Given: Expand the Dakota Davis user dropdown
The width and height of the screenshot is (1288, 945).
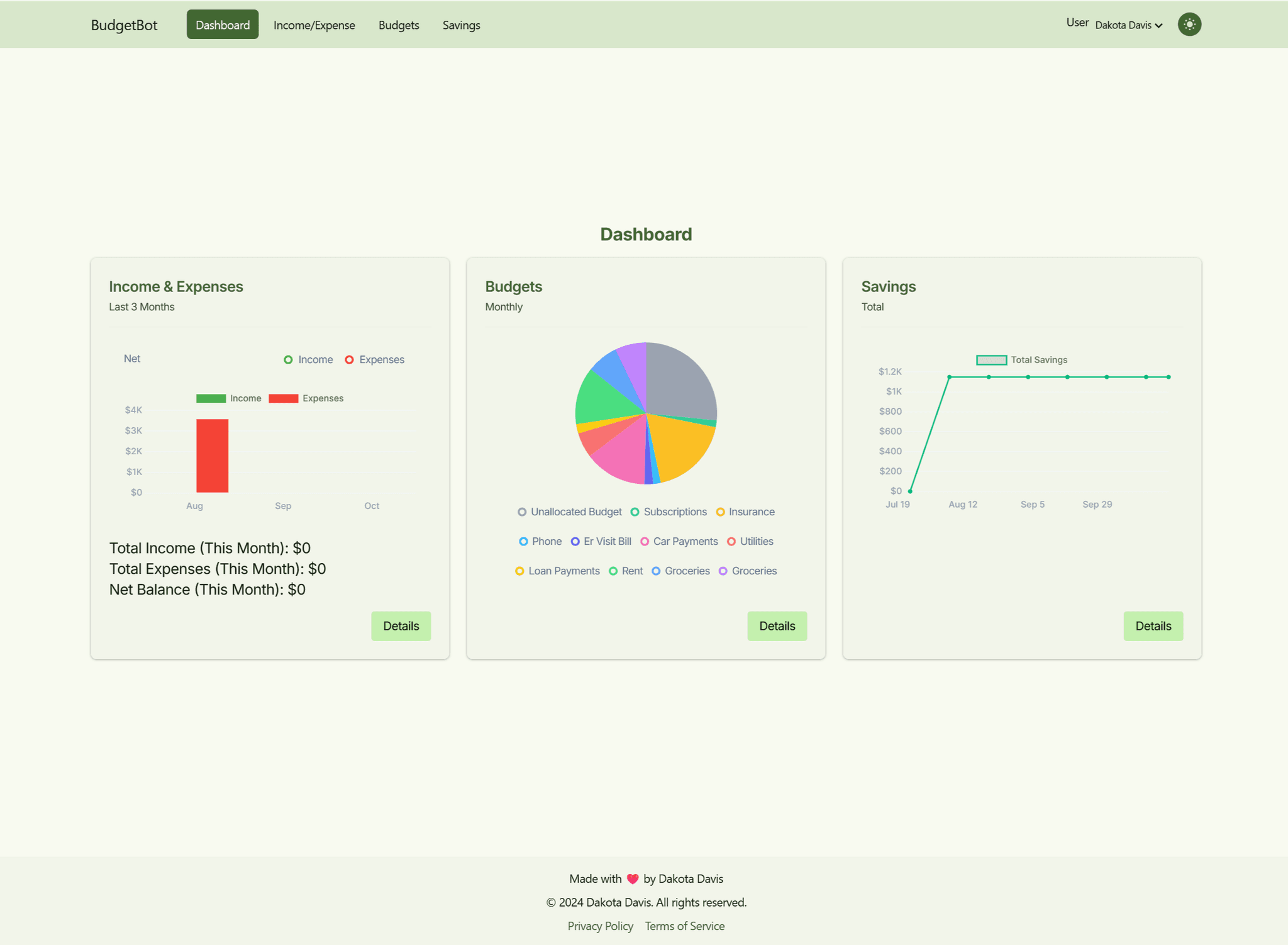Looking at the screenshot, I should click(1127, 24).
